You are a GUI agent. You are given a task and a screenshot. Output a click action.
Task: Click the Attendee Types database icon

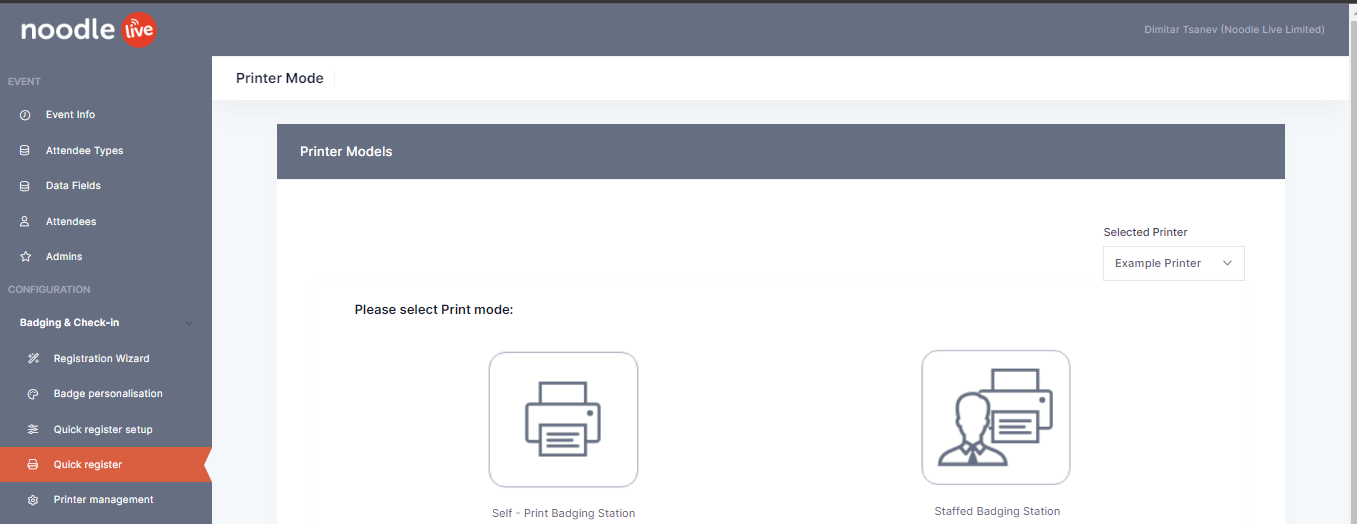click(x=25, y=151)
